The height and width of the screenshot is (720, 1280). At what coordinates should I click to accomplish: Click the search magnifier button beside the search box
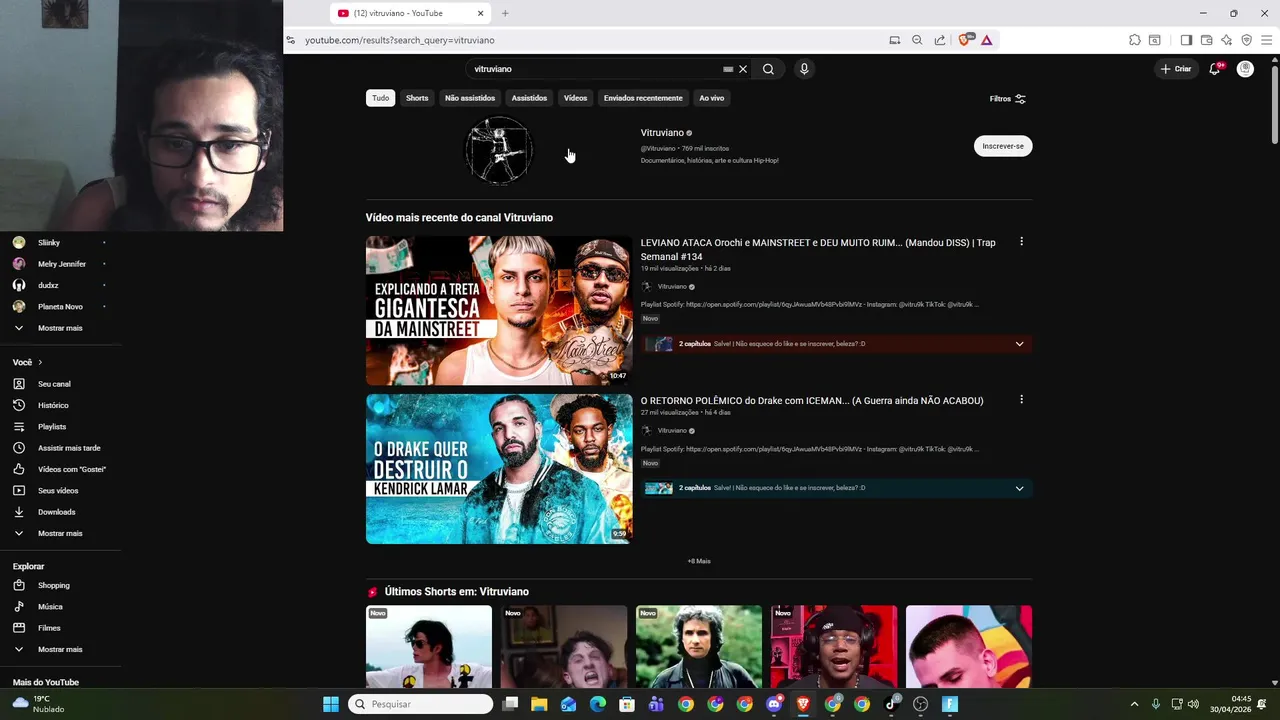(768, 69)
